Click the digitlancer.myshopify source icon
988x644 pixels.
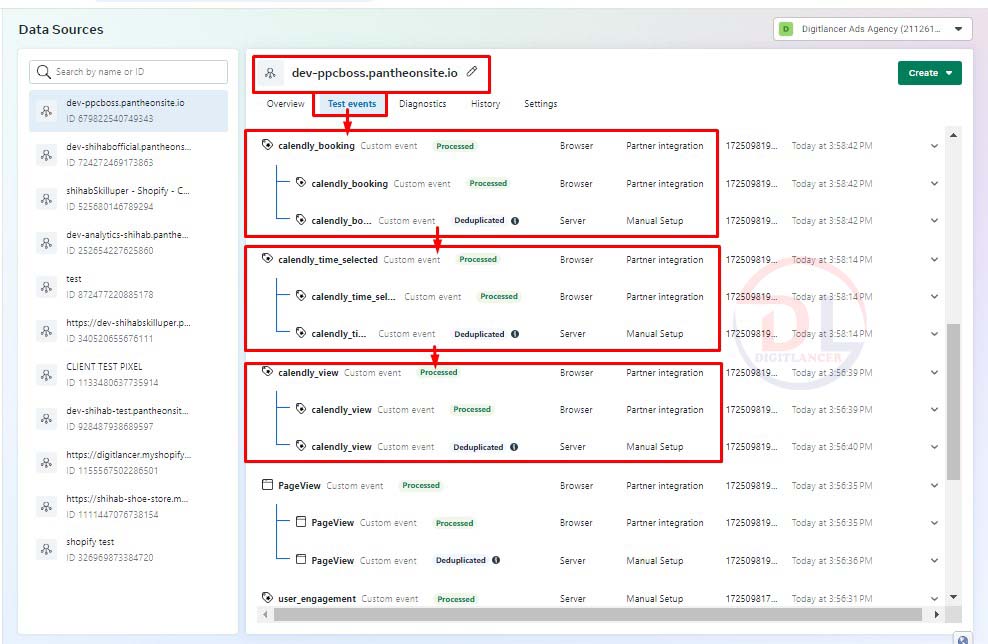click(x=46, y=463)
